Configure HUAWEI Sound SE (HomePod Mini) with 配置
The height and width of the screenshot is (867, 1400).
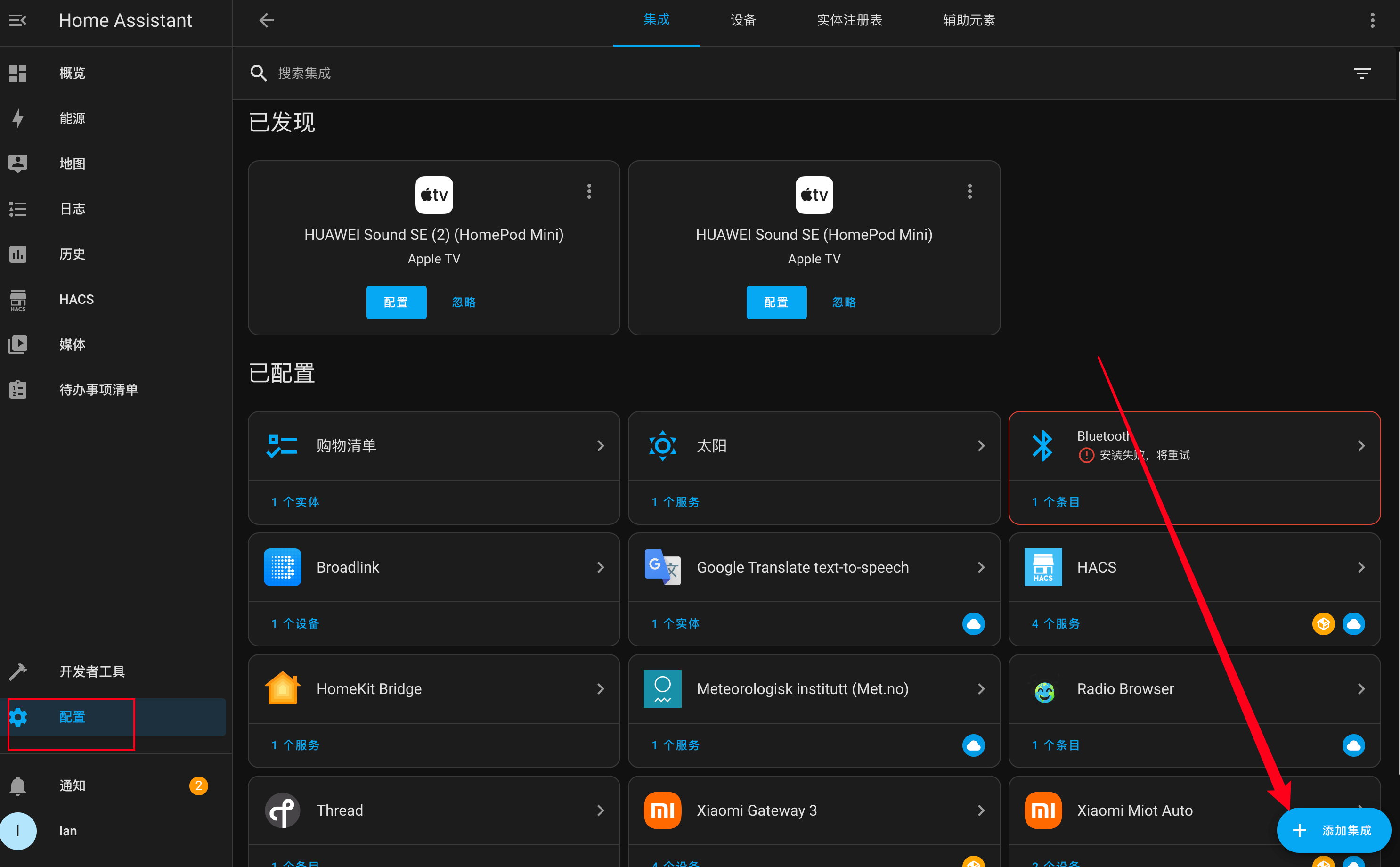tap(776, 302)
